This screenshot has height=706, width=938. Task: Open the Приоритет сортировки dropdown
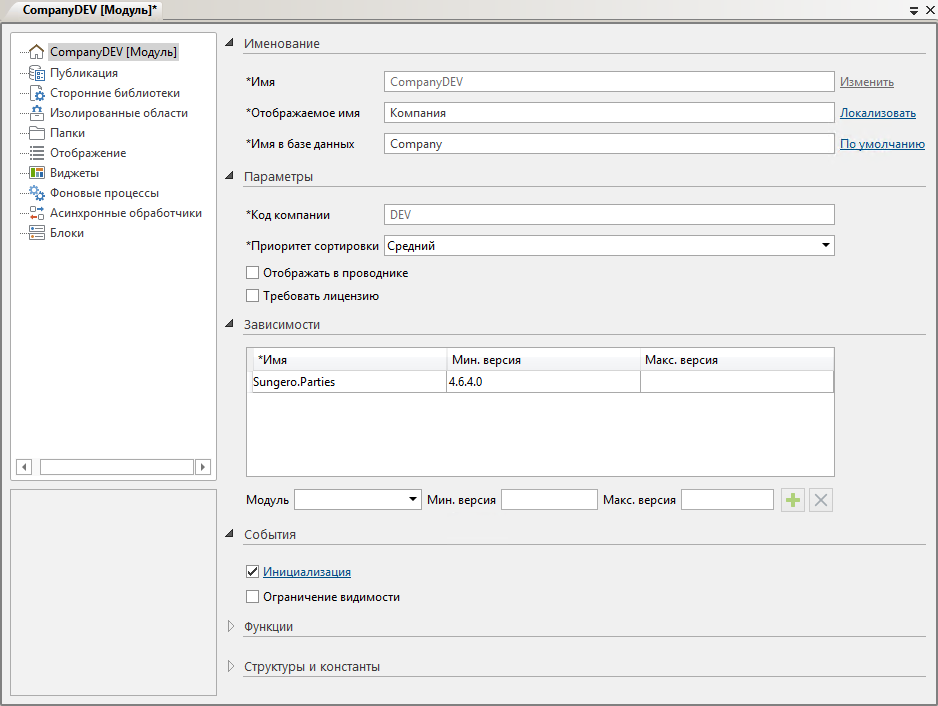click(x=825, y=245)
